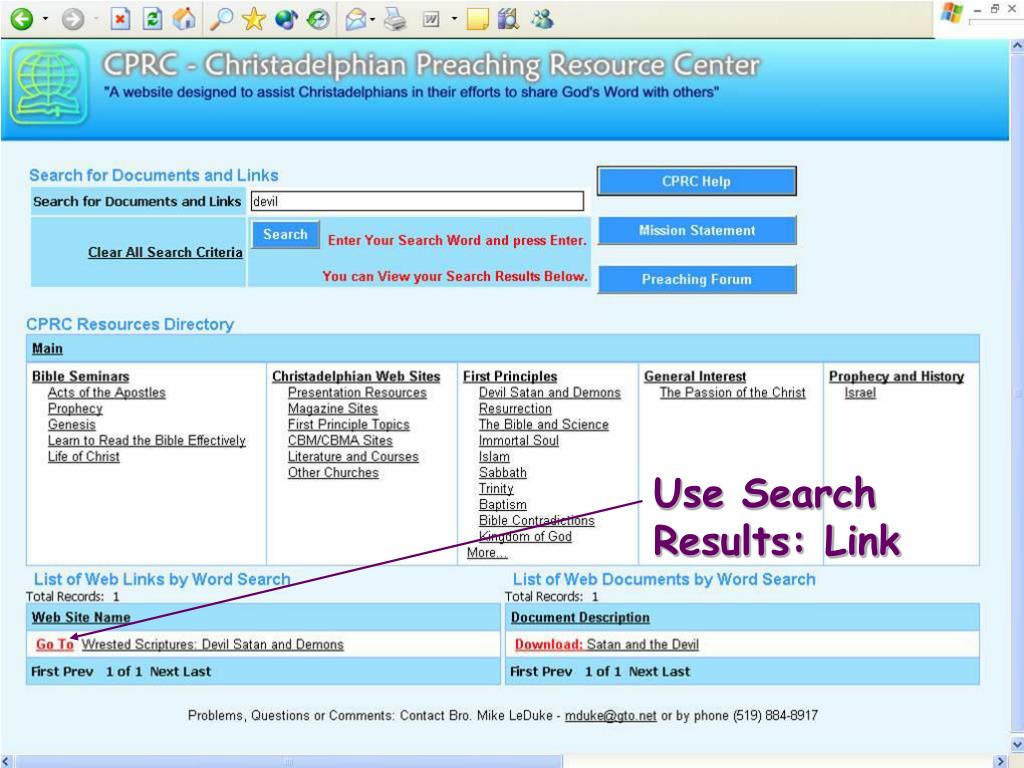
Task: Open the Israel link
Action: coord(860,392)
